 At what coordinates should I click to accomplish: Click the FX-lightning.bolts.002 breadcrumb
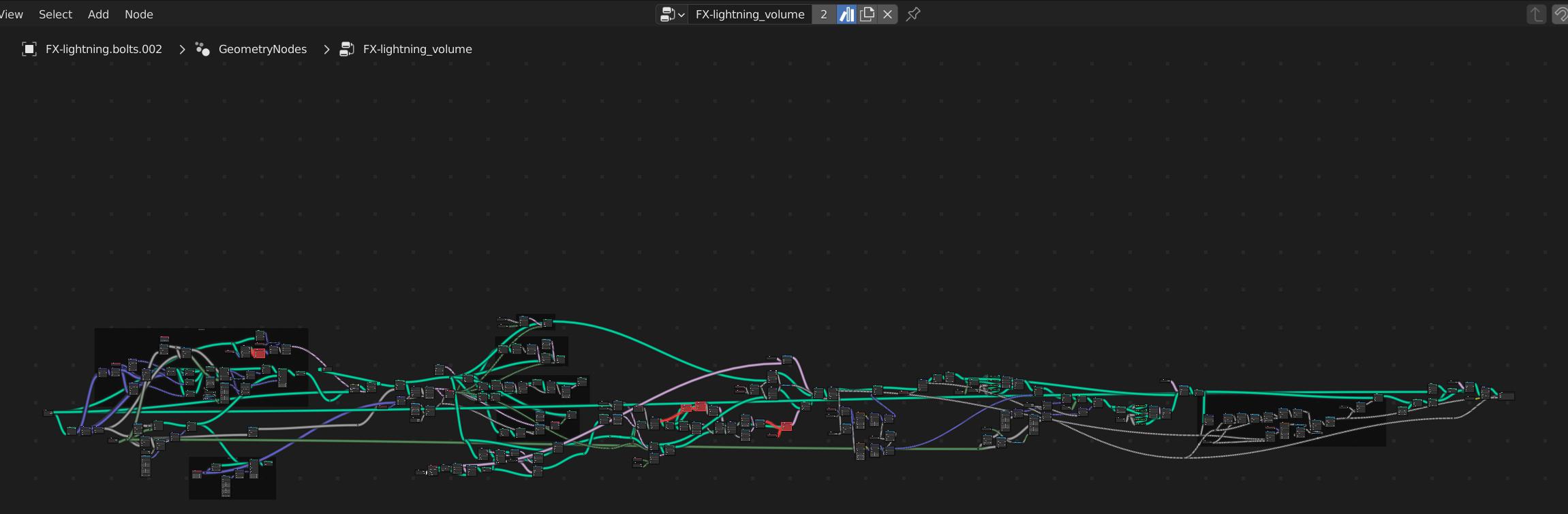pos(104,49)
